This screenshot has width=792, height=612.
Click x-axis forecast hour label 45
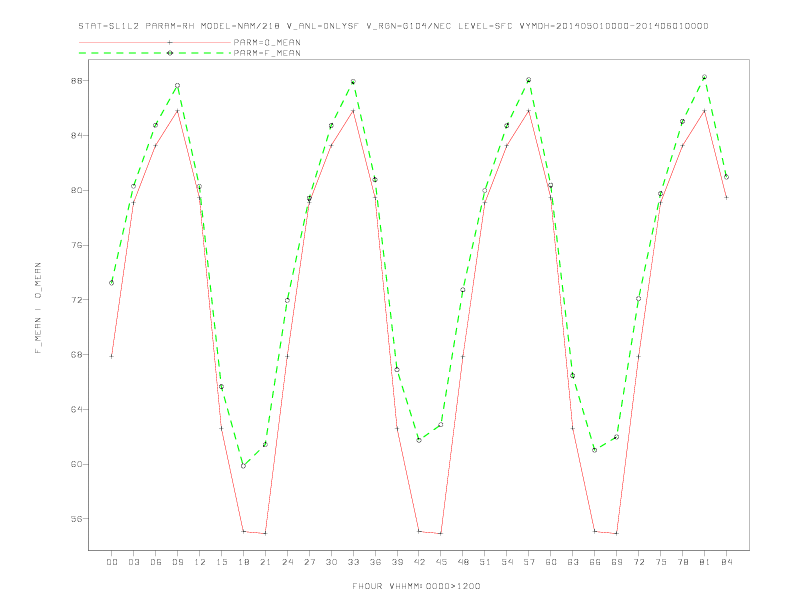click(441, 562)
